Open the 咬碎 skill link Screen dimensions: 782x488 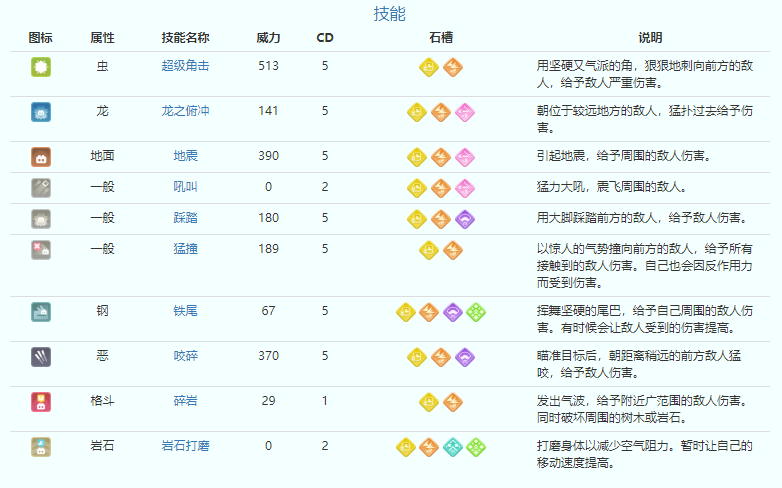[186, 356]
